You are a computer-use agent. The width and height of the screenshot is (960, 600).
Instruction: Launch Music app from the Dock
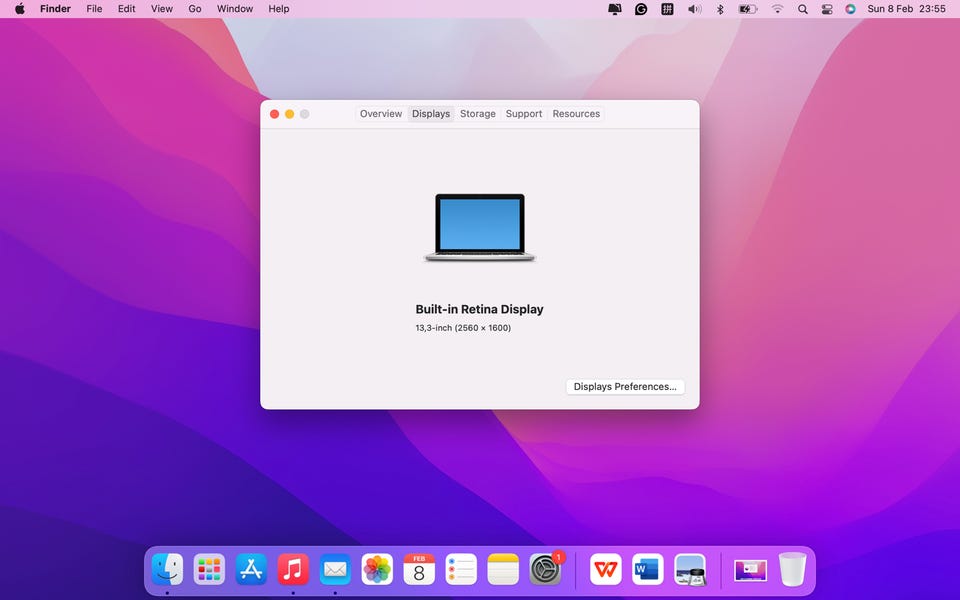tap(293, 570)
